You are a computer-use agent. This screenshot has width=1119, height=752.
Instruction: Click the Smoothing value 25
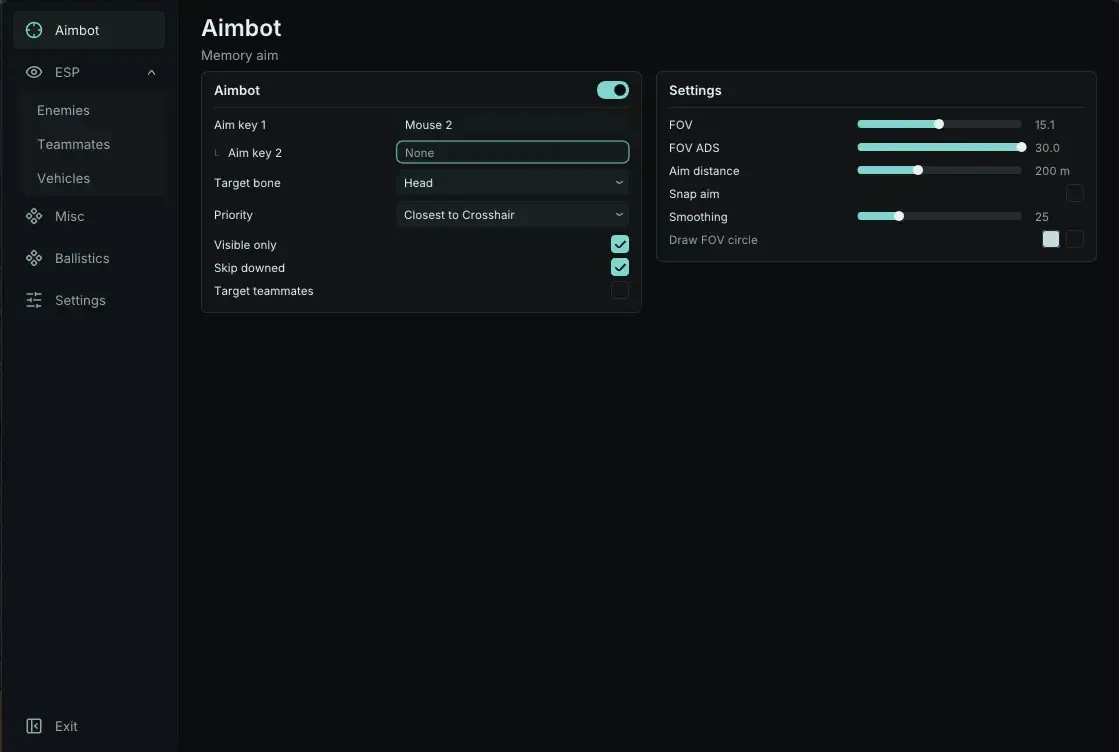1042,217
